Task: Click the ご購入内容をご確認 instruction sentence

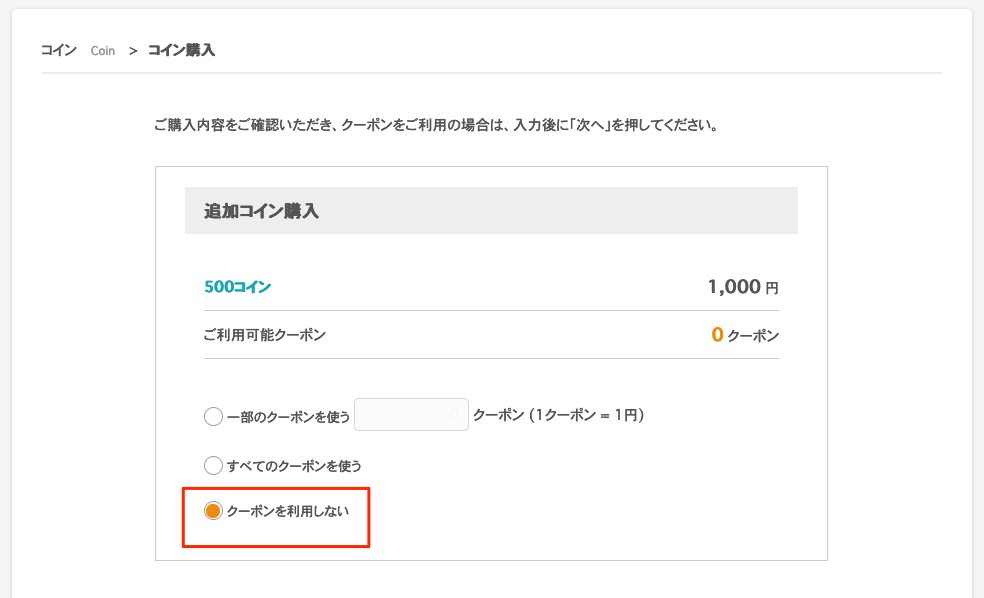Action: pyautogui.click(x=436, y=125)
